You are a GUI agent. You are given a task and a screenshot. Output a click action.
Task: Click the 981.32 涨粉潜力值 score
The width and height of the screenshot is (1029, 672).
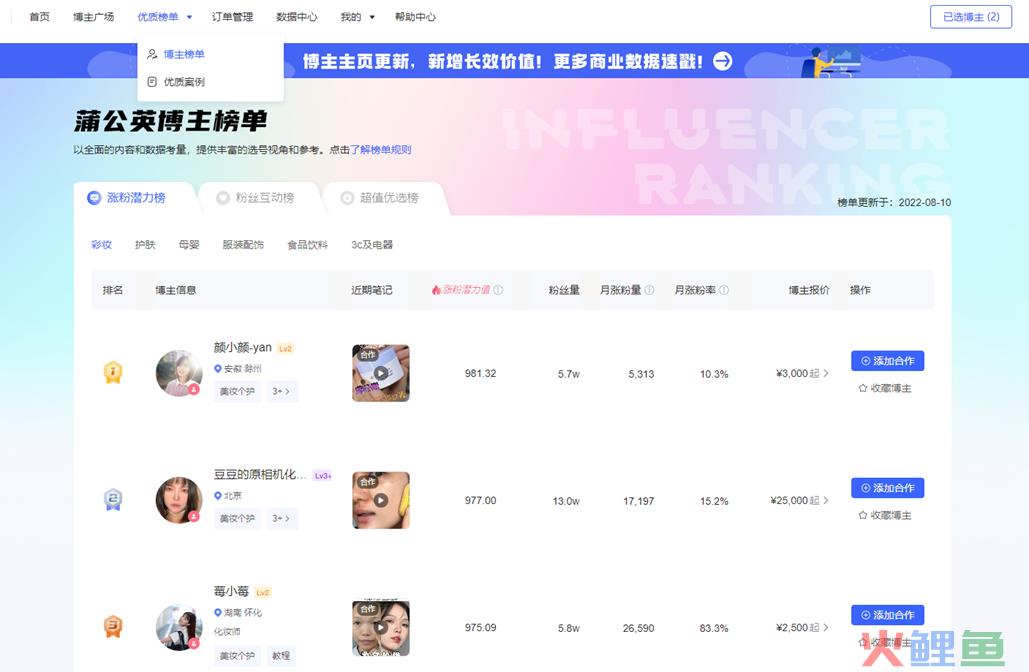(x=480, y=373)
